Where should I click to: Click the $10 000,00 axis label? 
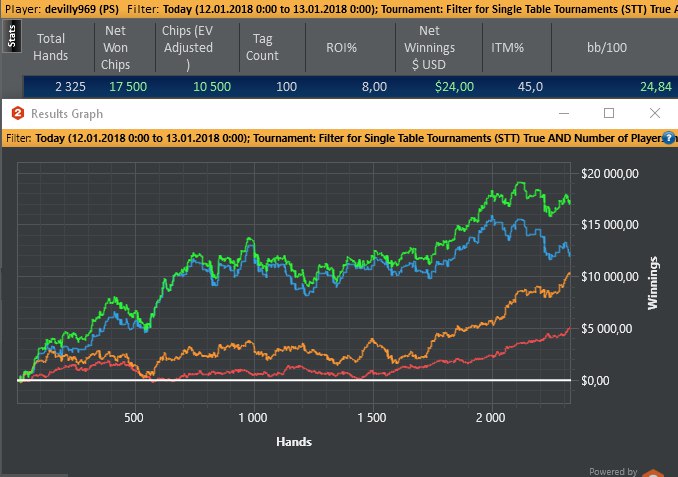(x=610, y=277)
